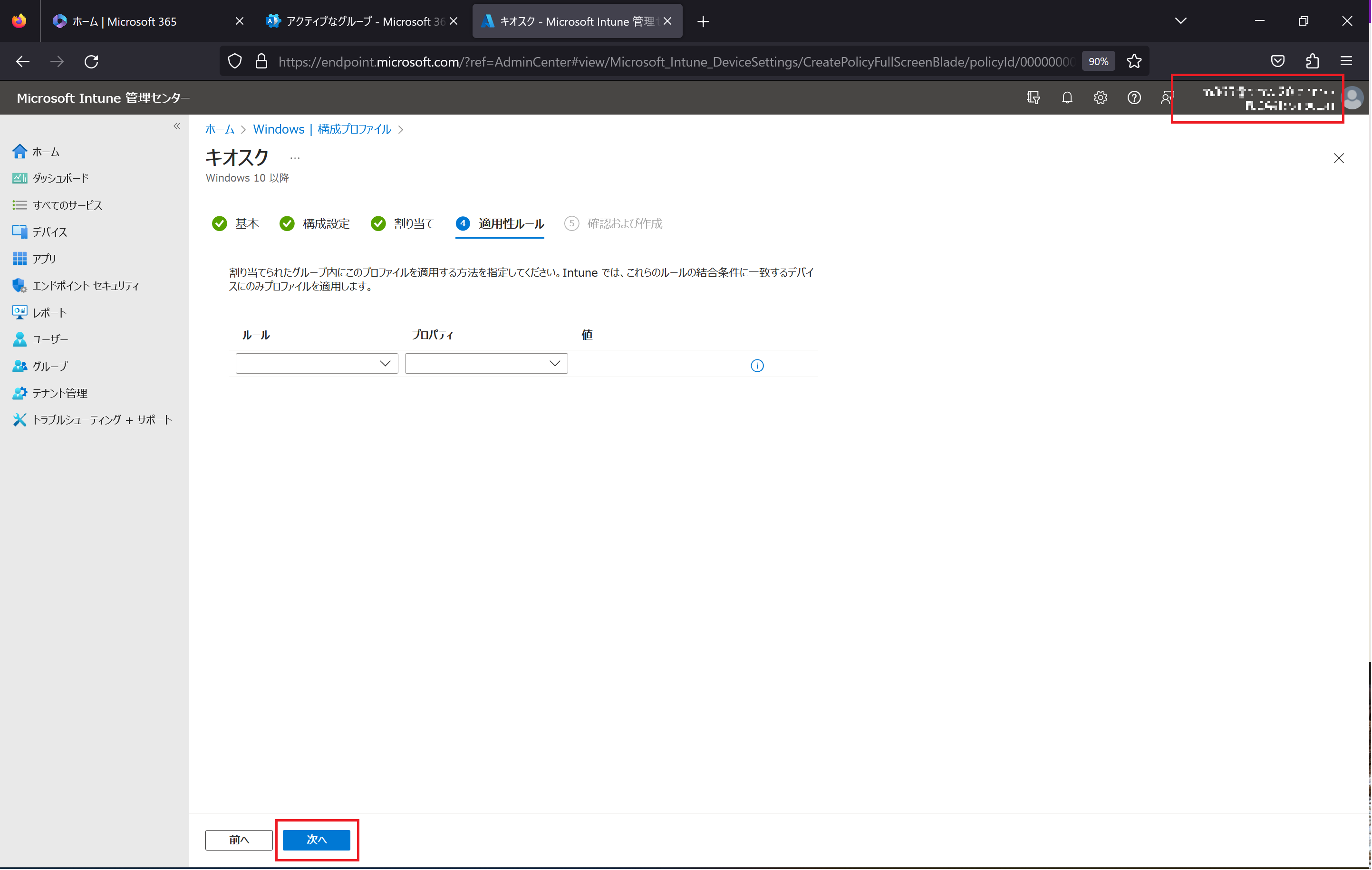Open すべてのサービス in the sidebar
Viewport: 1372px width, 870px height.
[57, 205]
